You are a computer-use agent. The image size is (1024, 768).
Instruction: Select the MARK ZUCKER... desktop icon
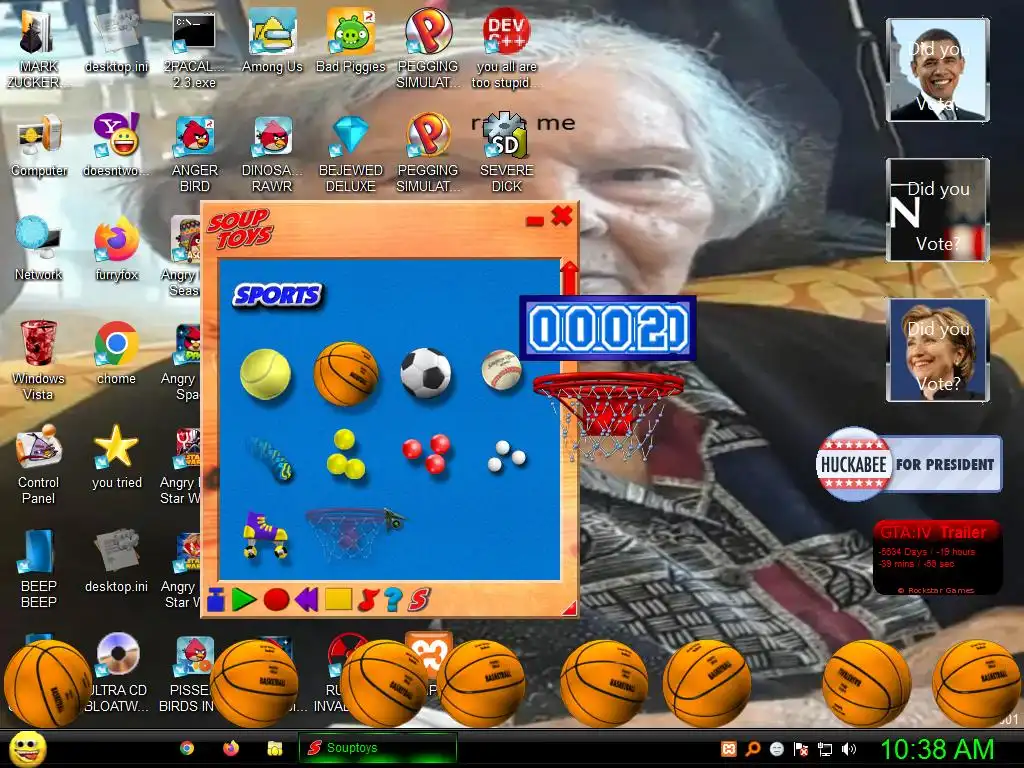click(38, 51)
